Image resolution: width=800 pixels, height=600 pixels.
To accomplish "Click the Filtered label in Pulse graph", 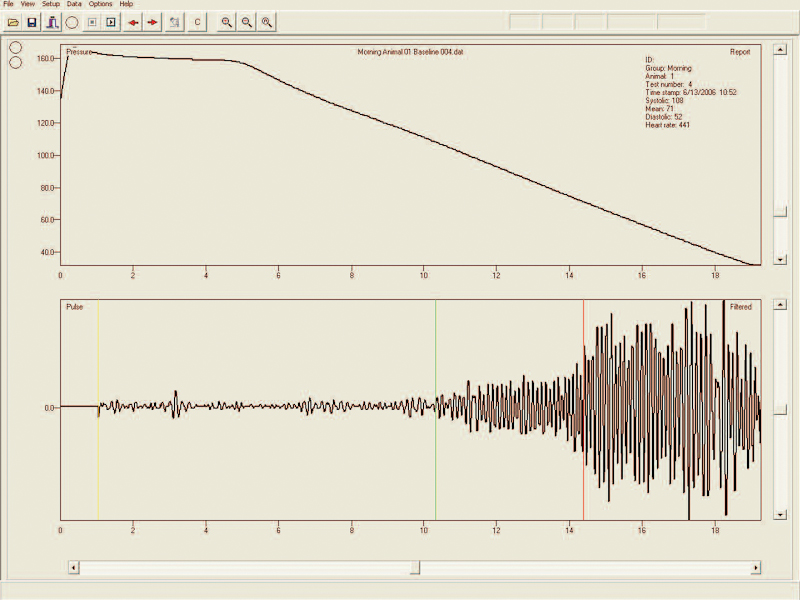I will [740, 307].
